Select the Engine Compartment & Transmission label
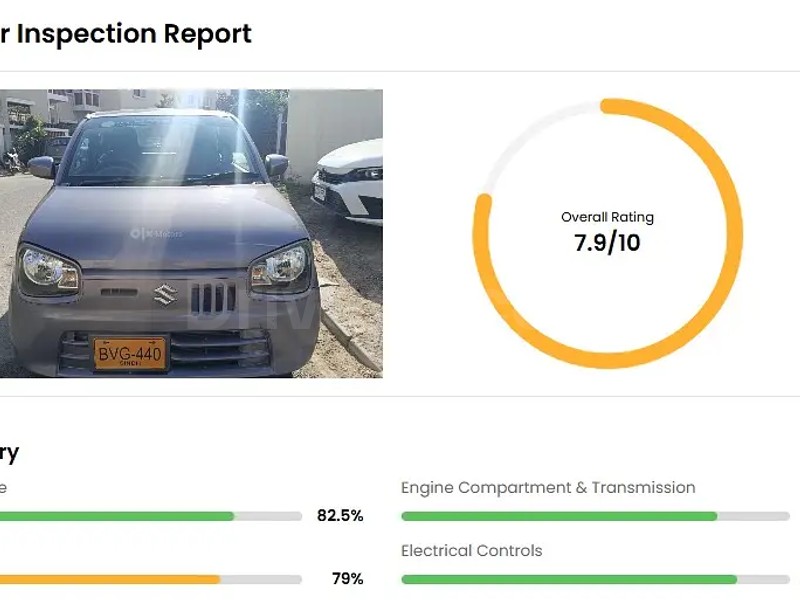Image resolution: width=800 pixels, height=600 pixels. click(548, 488)
